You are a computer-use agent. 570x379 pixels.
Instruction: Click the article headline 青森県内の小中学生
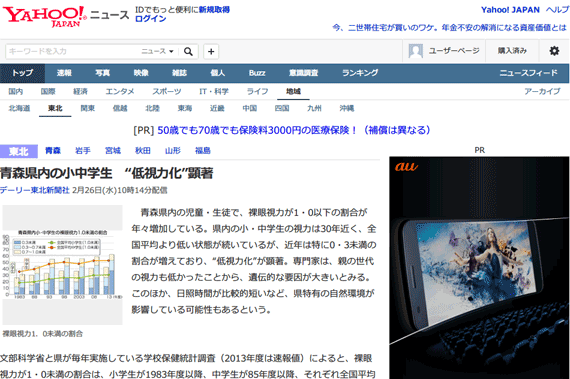107,173
